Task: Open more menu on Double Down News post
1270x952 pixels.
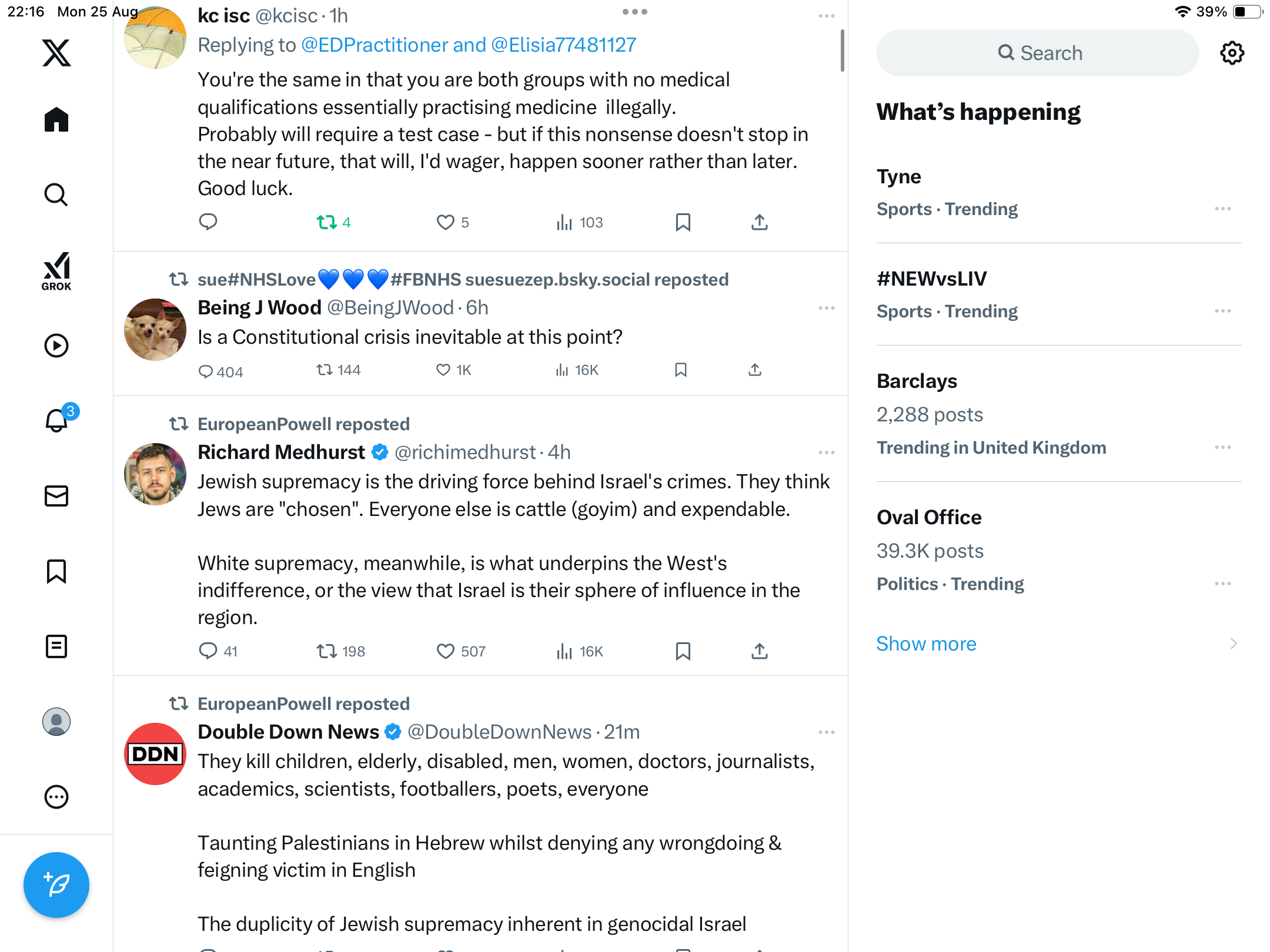Action: coord(826,732)
